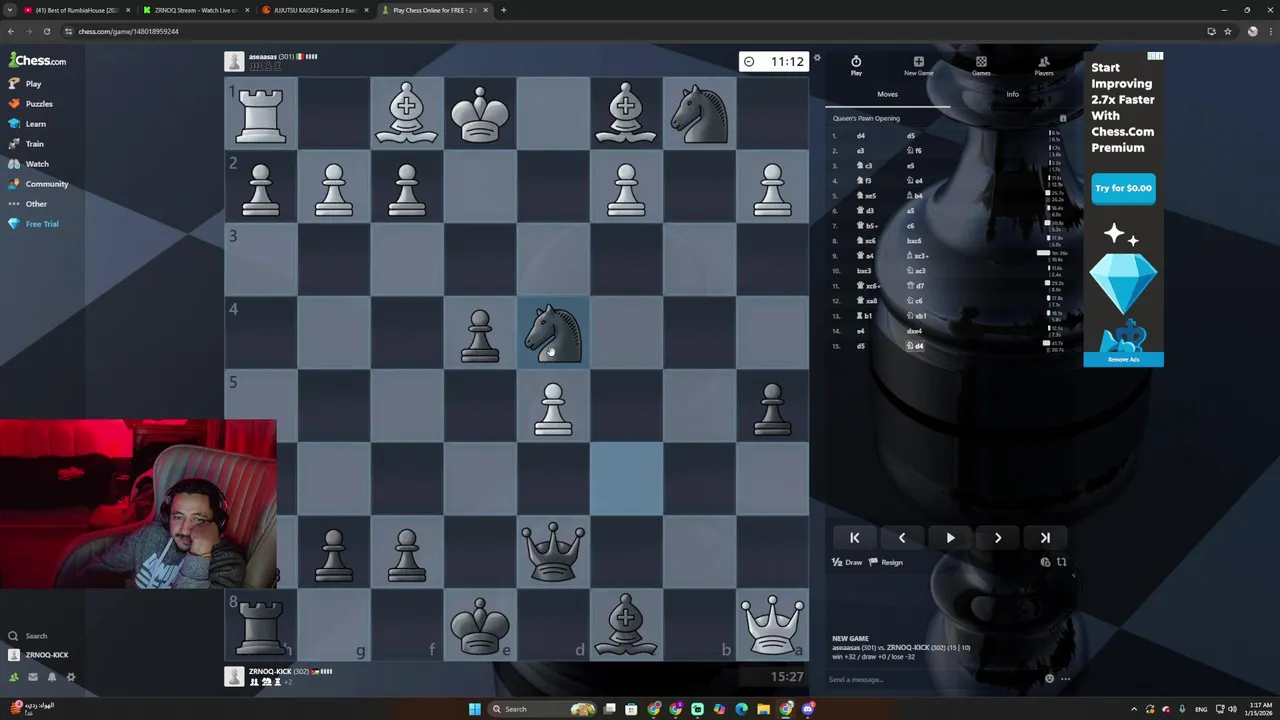Select the Play tab with stopwatch icon

pos(856,66)
